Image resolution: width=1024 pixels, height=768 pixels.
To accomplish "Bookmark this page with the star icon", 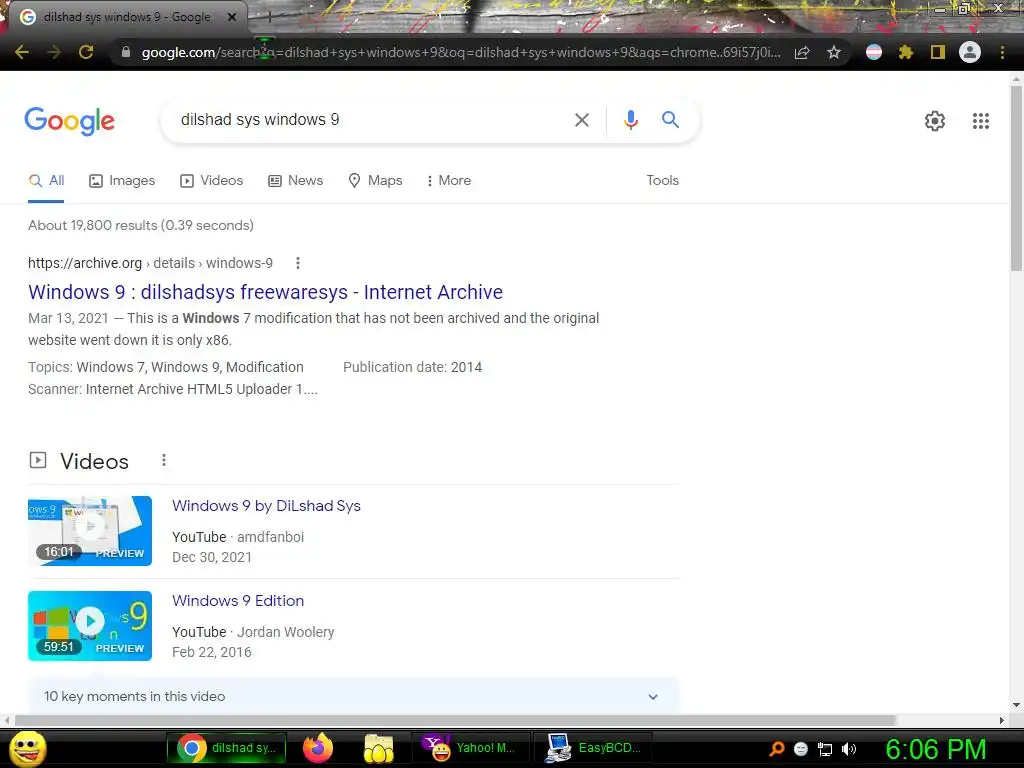I will pos(834,52).
